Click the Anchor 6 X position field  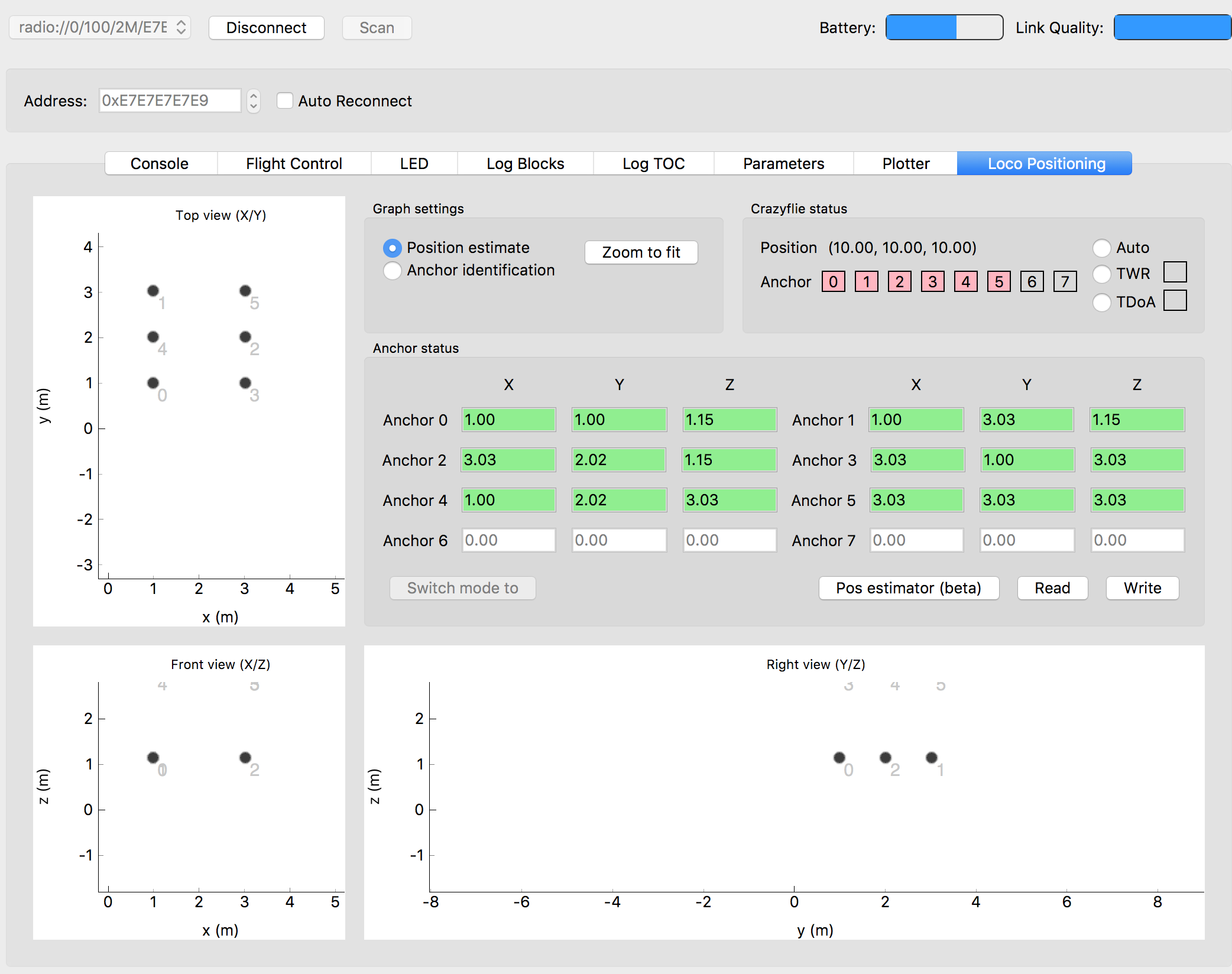[508, 540]
